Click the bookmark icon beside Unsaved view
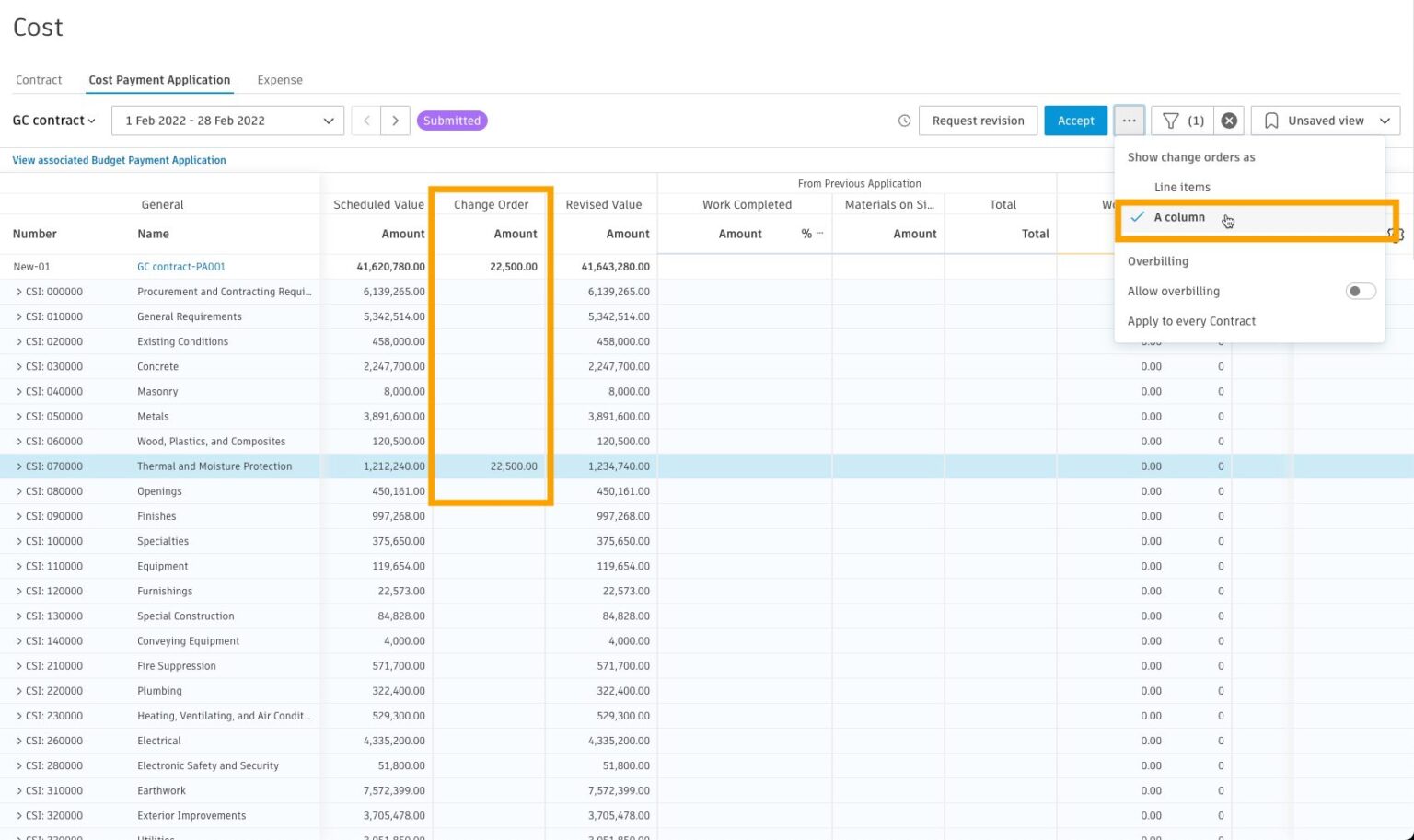The height and width of the screenshot is (840, 1414). click(1271, 120)
